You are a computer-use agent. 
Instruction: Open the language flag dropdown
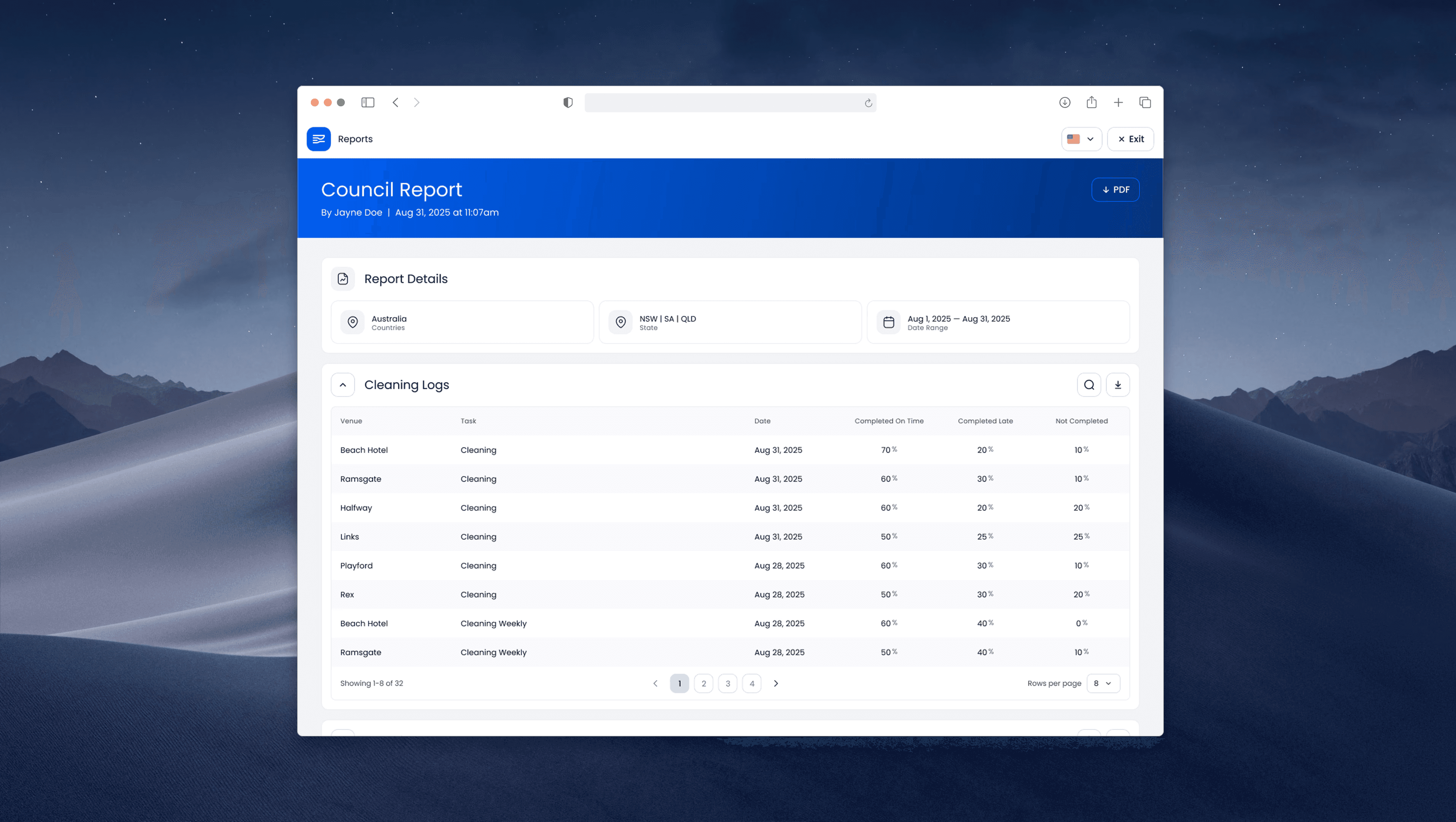(x=1081, y=139)
